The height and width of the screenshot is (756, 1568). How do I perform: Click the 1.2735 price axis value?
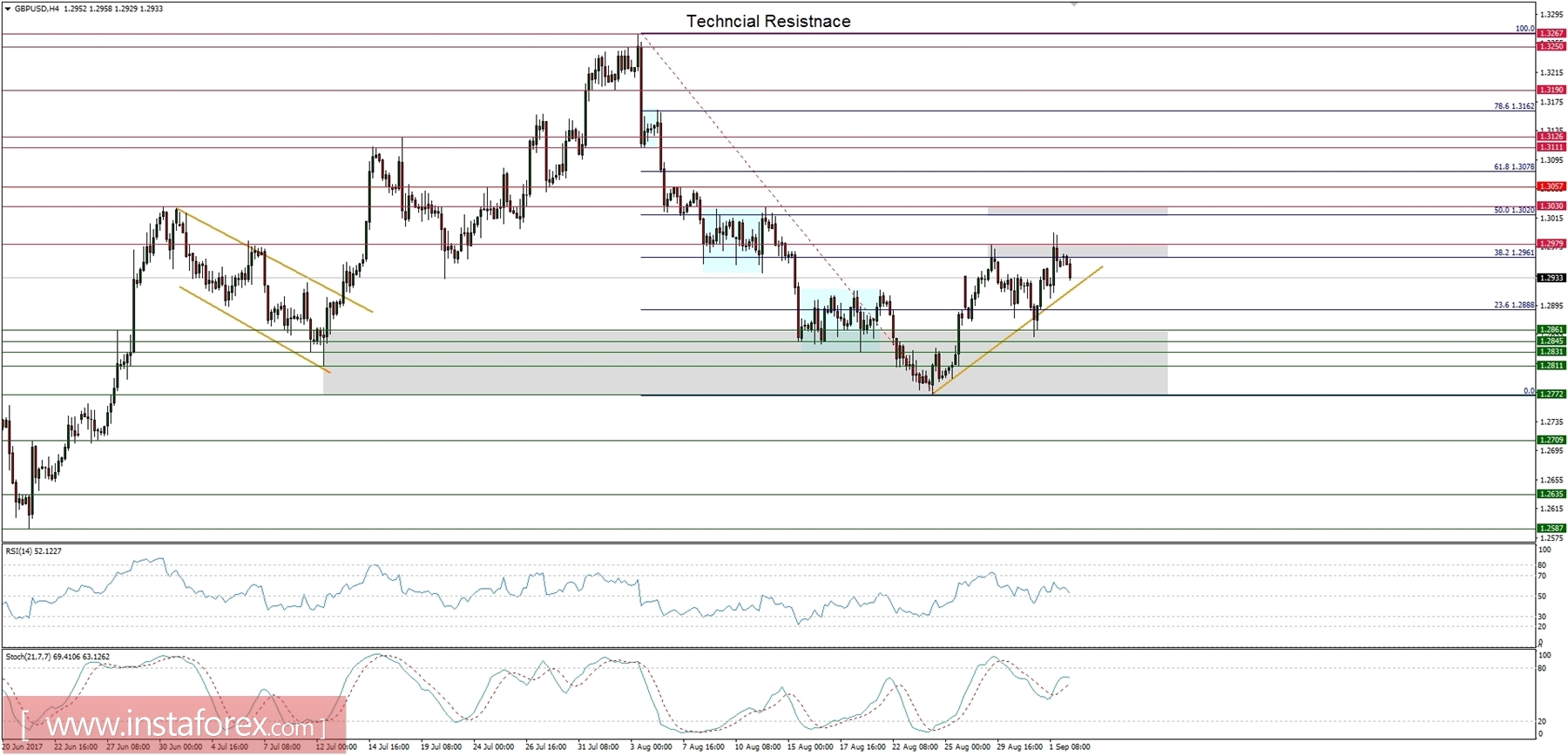[x=1552, y=422]
